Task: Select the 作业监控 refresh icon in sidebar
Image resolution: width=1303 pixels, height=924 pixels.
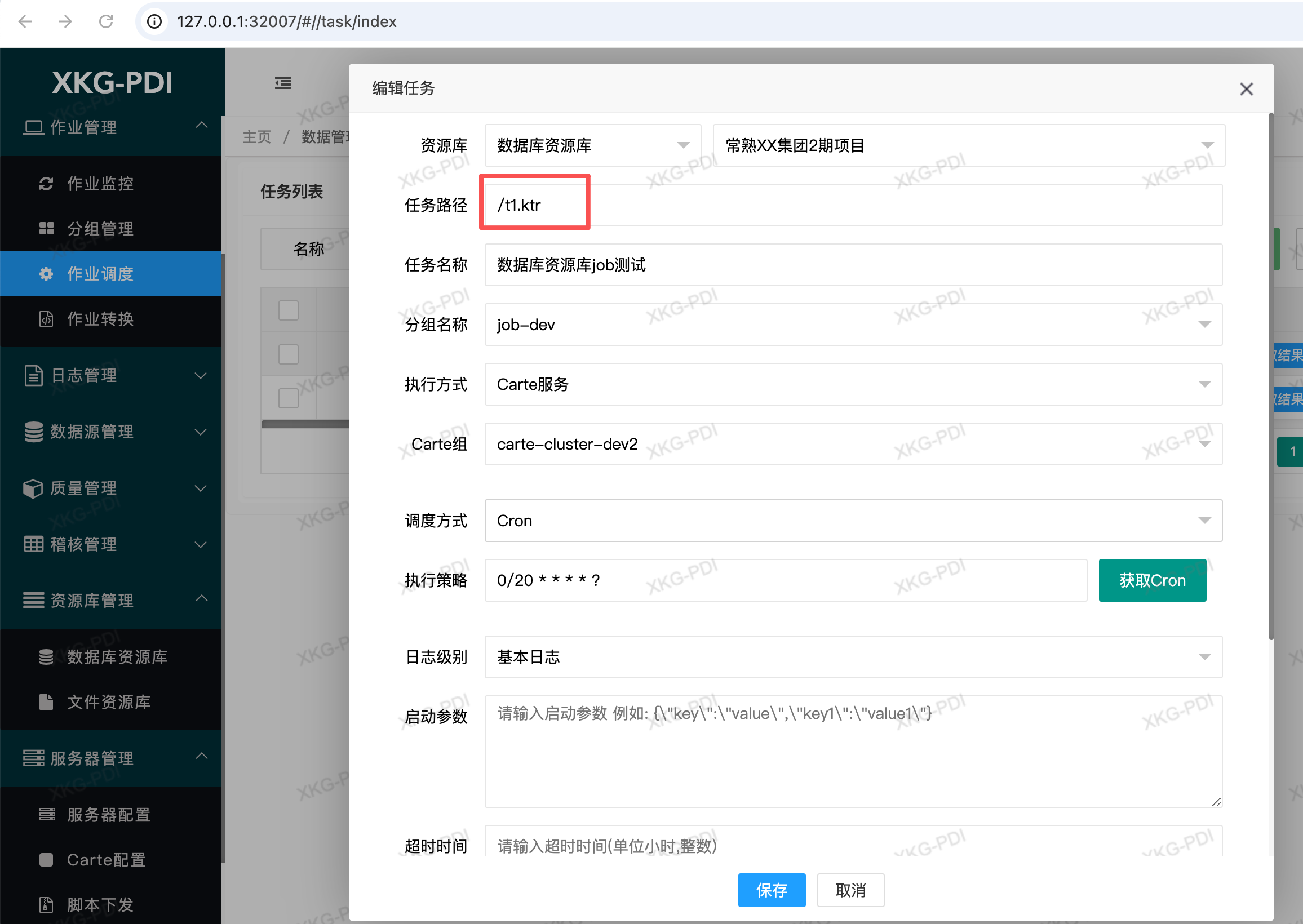Action: point(46,183)
